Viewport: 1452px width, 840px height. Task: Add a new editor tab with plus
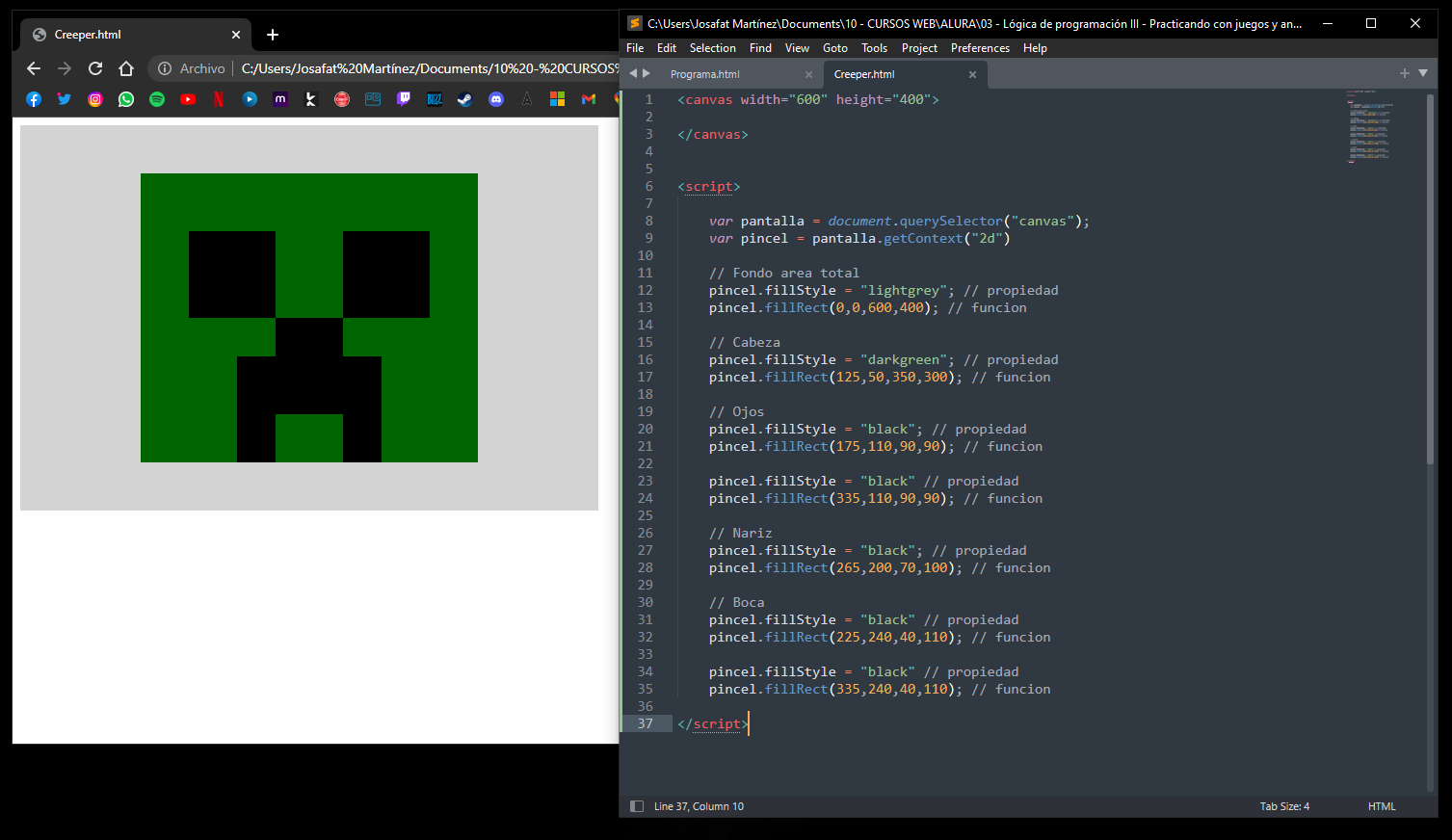tap(1404, 73)
